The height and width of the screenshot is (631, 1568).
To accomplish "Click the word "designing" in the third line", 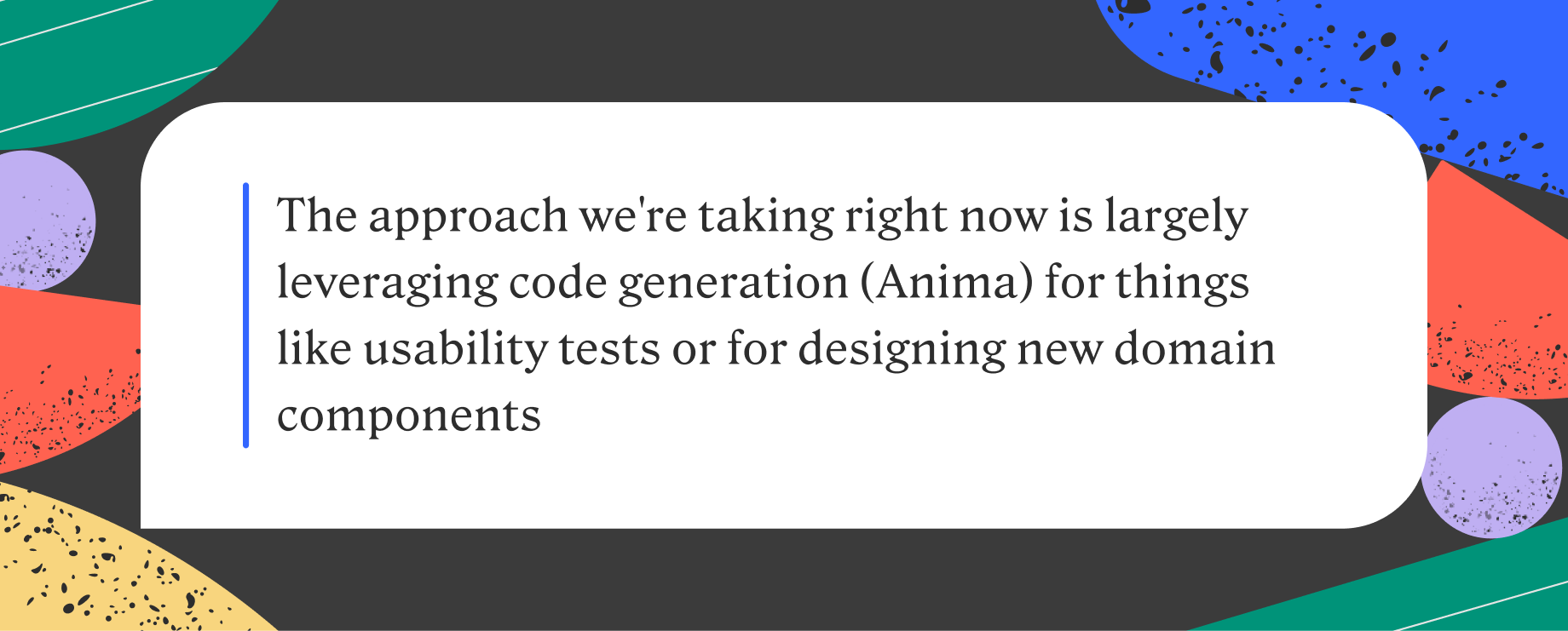I will point(902,349).
